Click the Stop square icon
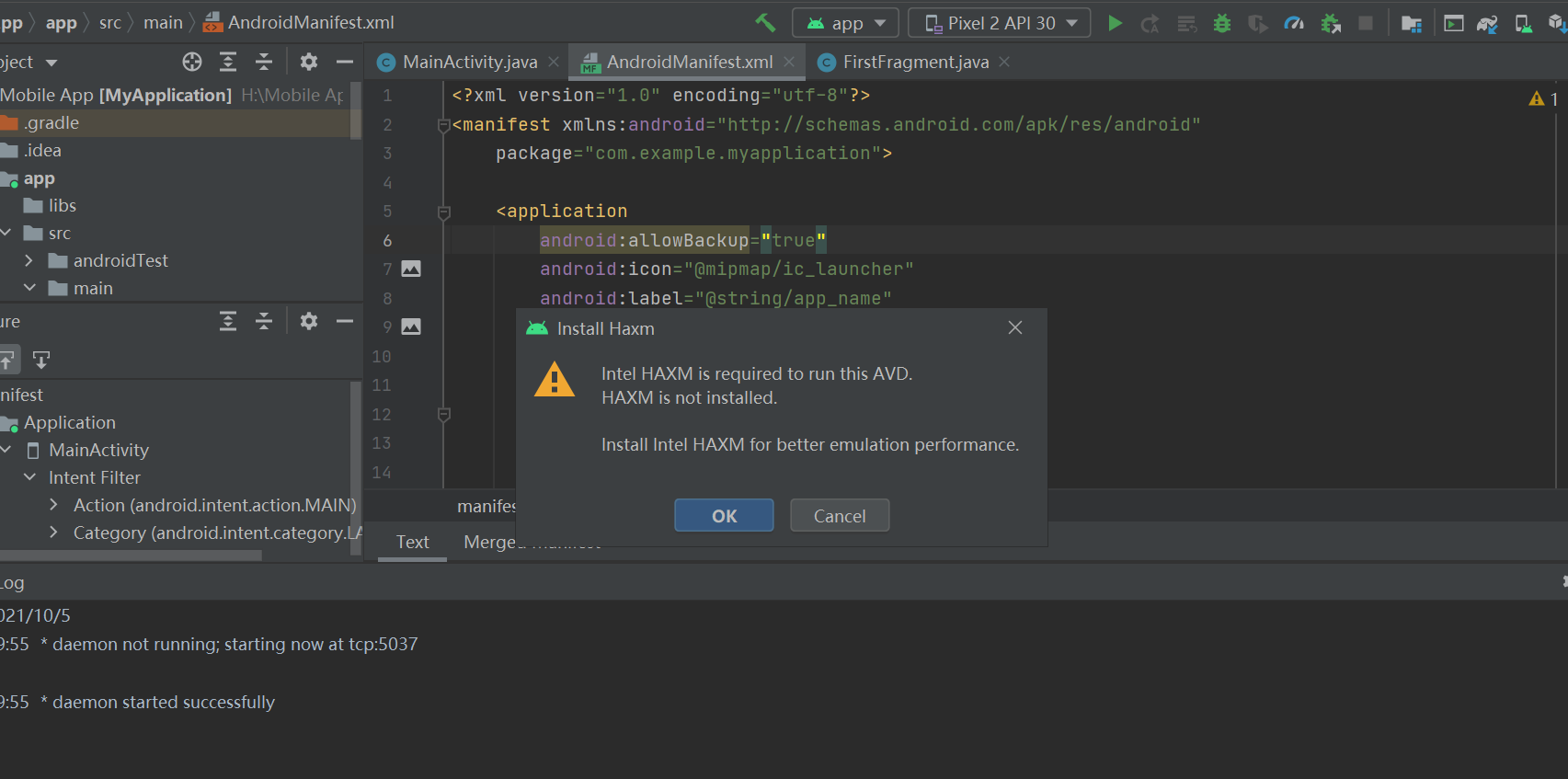The width and height of the screenshot is (1568, 779). [1366, 23]
